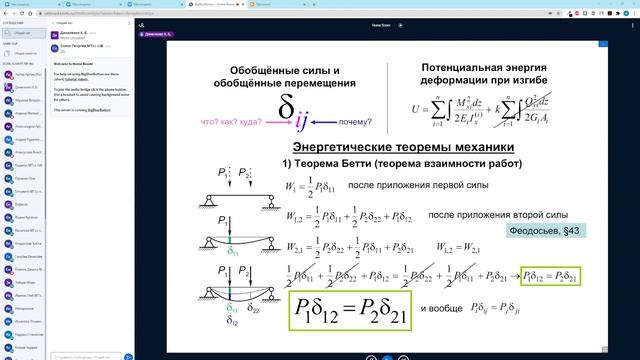Click the recording indicator next to Home Room
640x360 pixels.
pyautogui.click(x=400, y=25)
